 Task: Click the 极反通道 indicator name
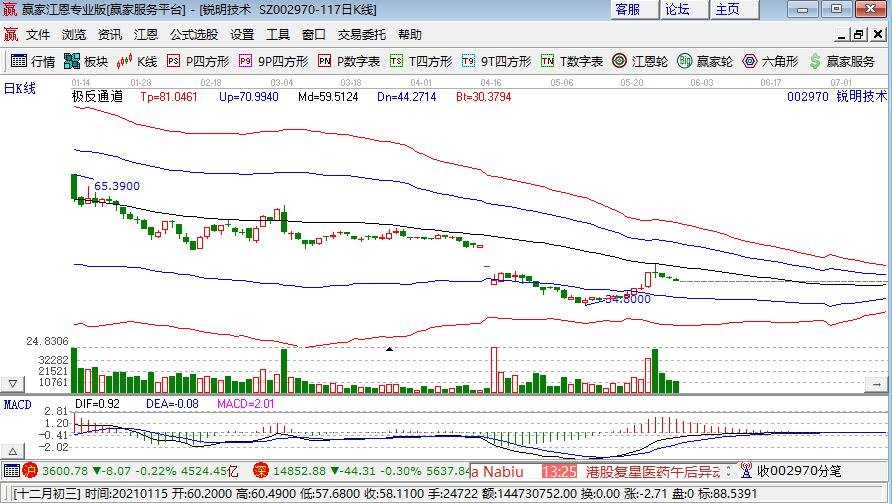[97, 96]
